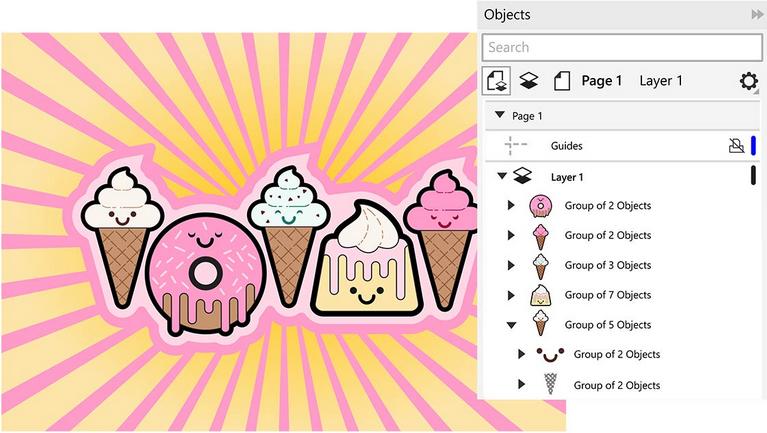Click the pink donut on the canvas
Viewport: 767px width, 433px height.
[205, 274]
